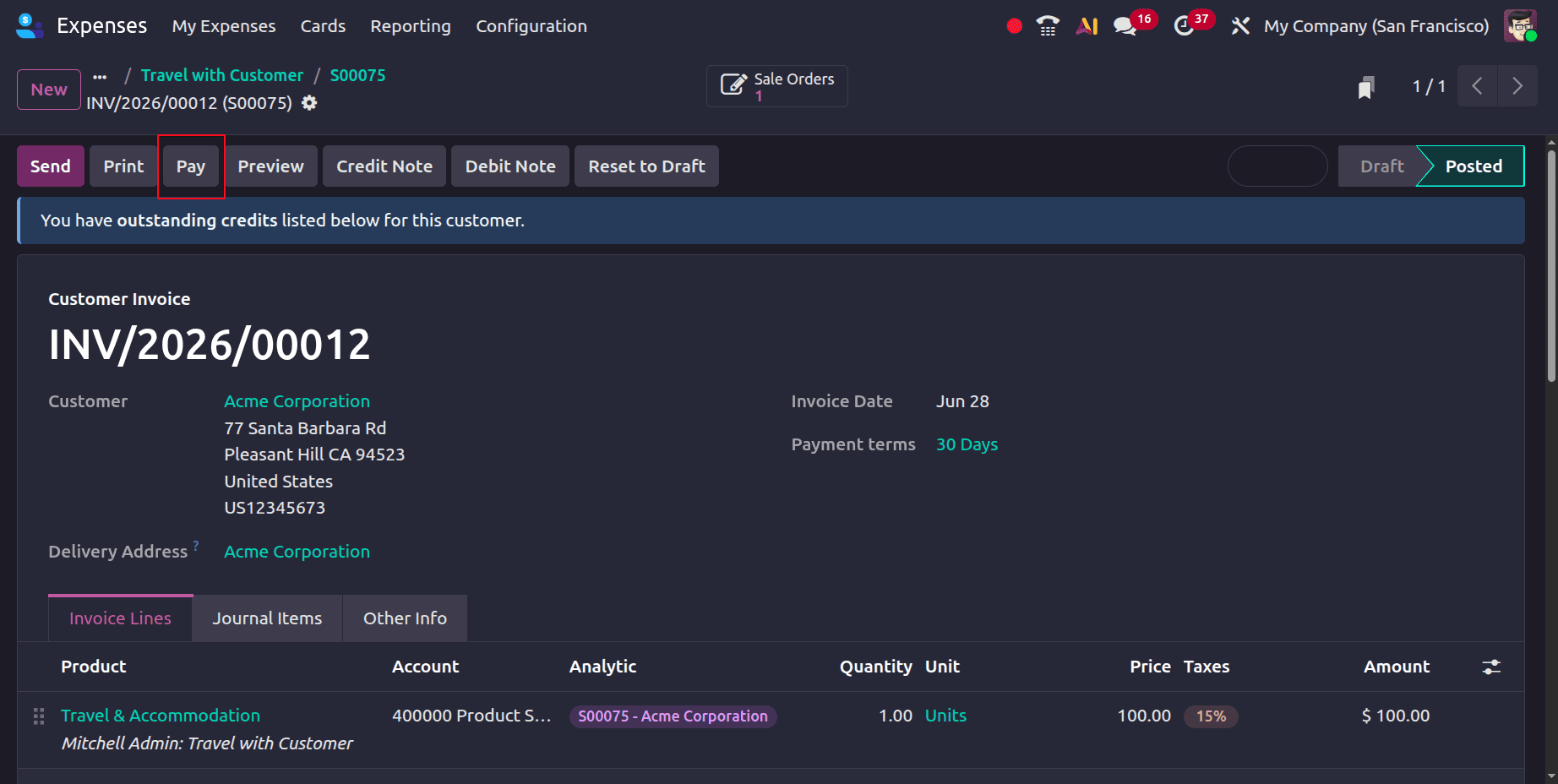Click the breadcrumb ellipsis icon

point(100,77)
